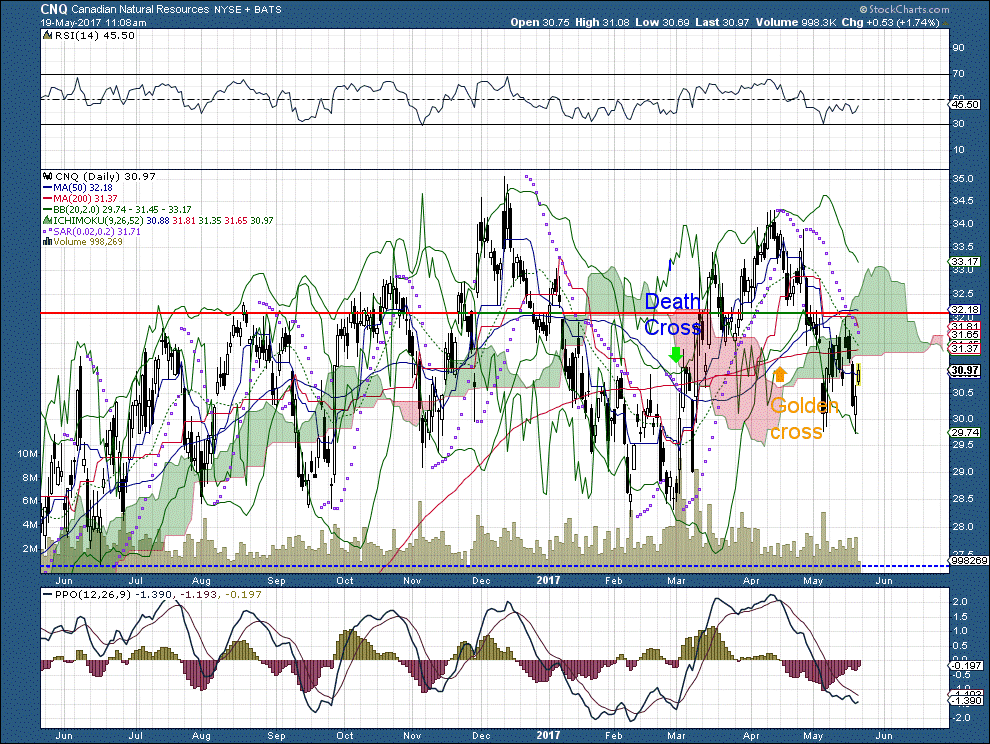Click the RSI(14) 45.50 legend label
The image size is (990, 744).
point(95,36)
